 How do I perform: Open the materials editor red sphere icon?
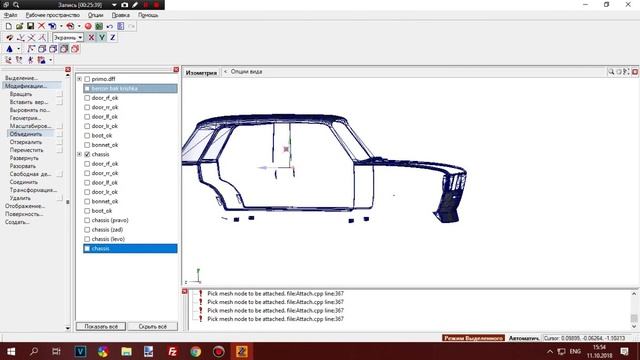point(88,26)
